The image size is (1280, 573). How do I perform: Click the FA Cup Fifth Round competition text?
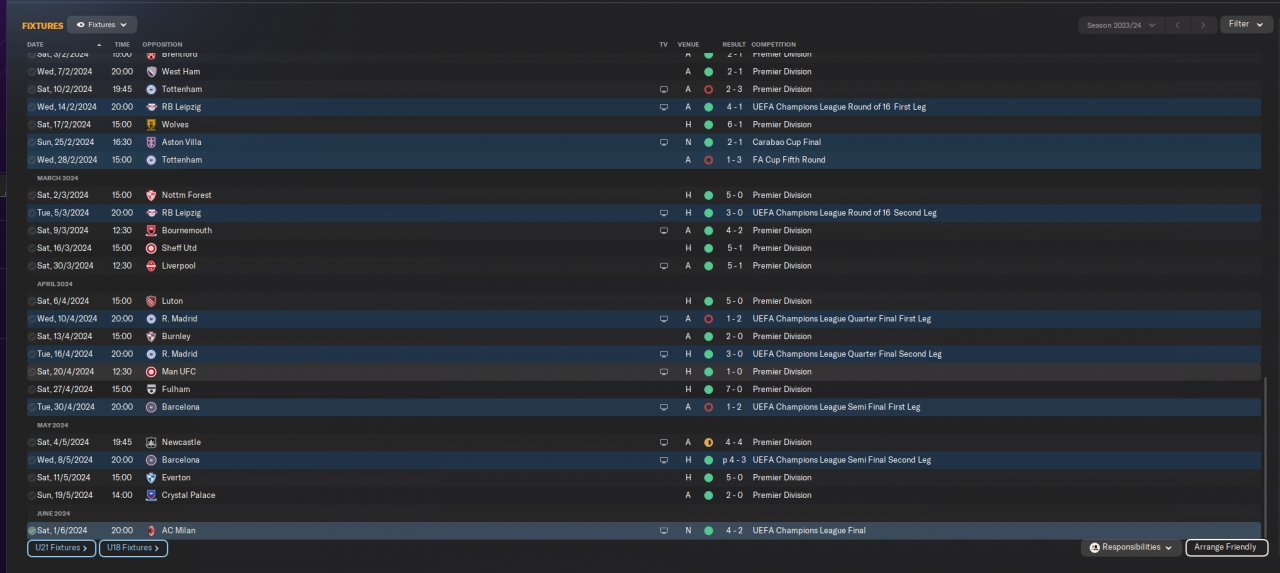(x=789, y=160)
